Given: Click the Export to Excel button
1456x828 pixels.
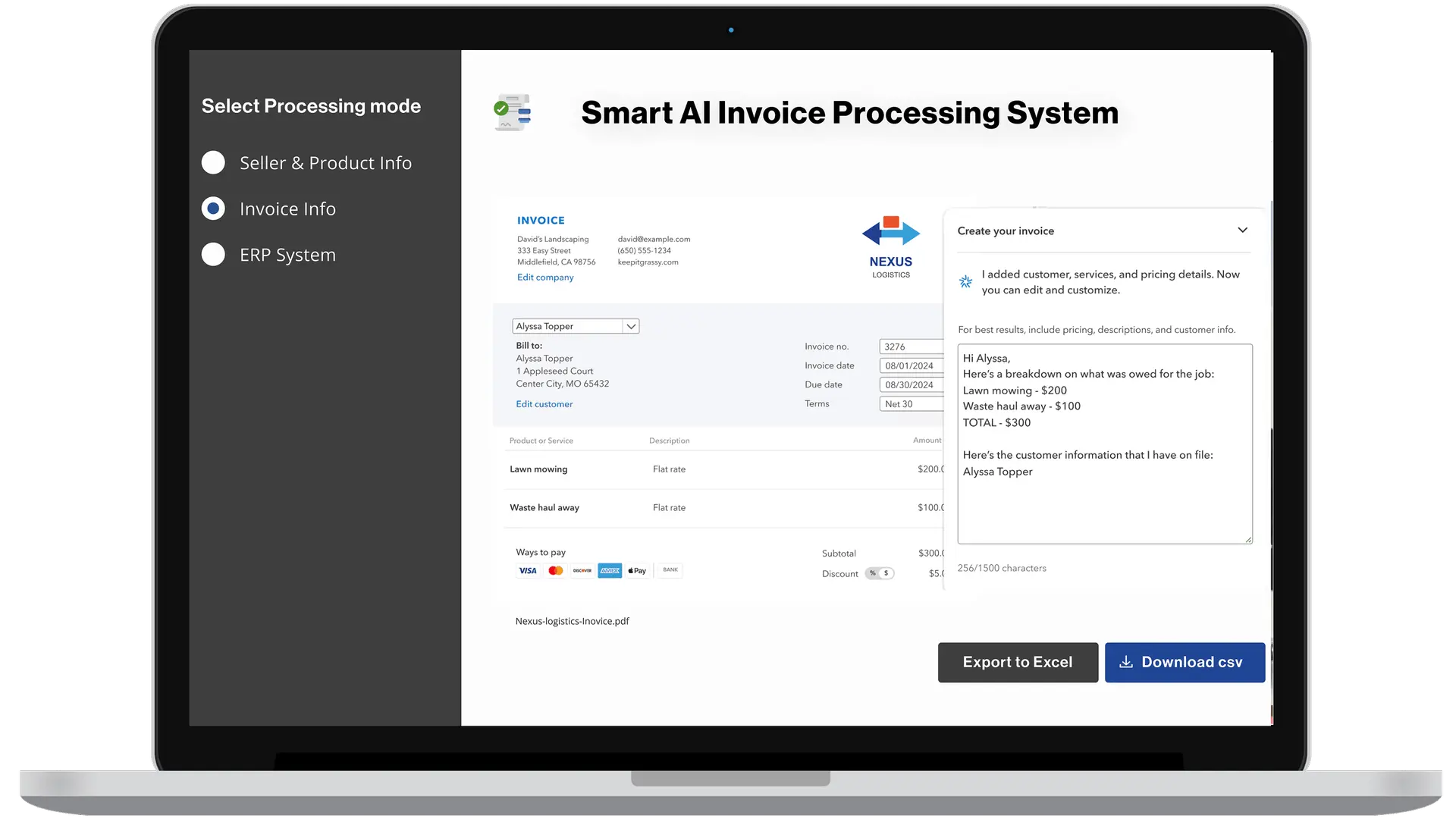Looking at the screenshot, I should pos(1018,663).
